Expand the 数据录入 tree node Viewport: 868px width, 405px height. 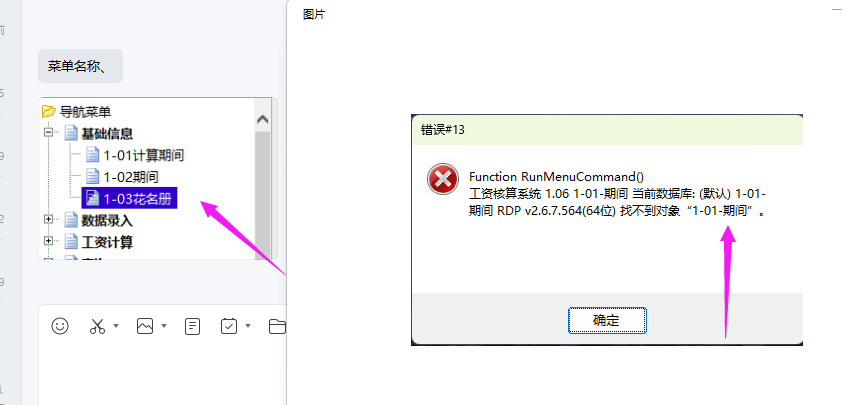coord(49,220)
